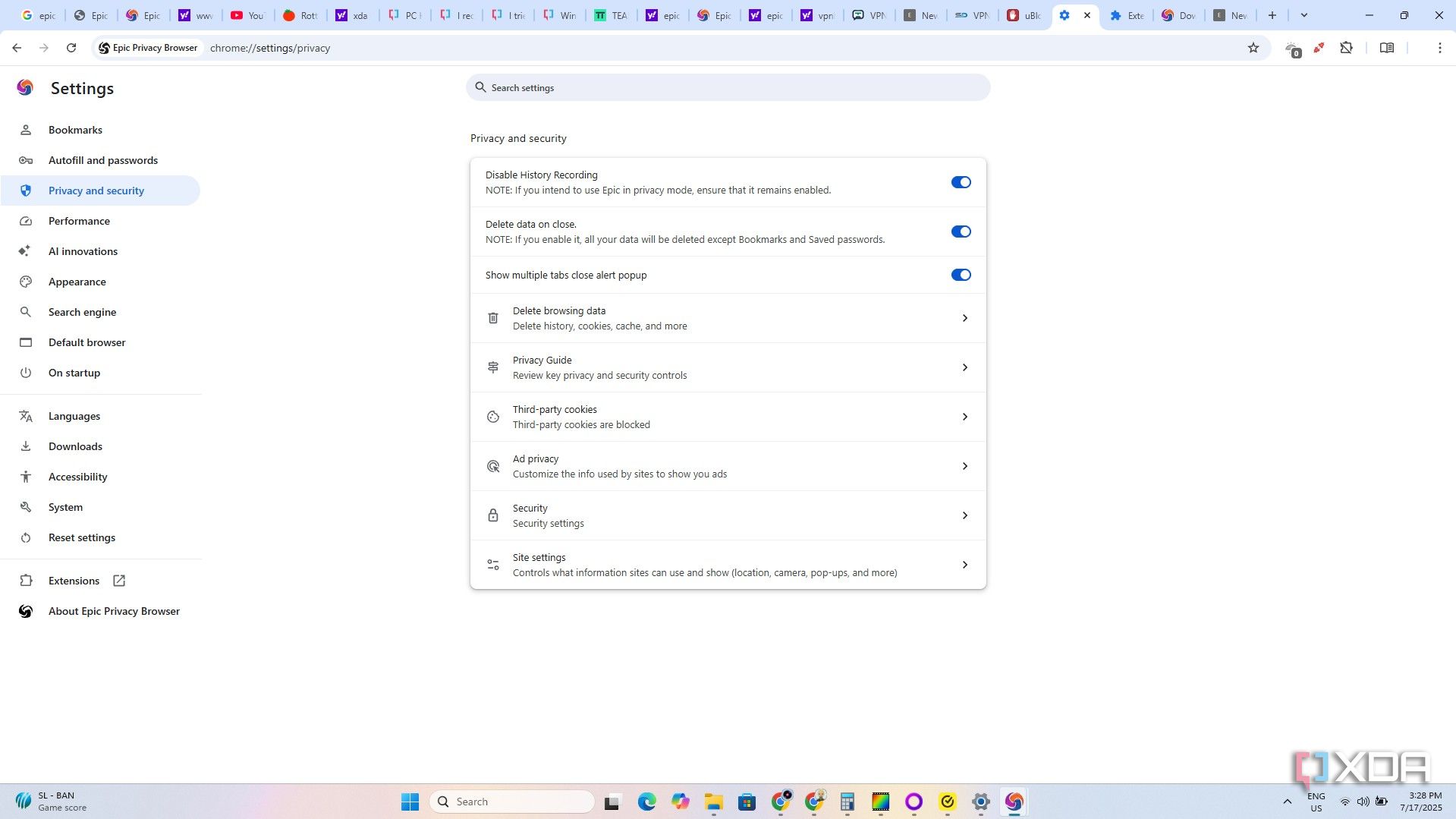Click the trash icon for Delete browsing data
This screenshot has height=819, width=1456.
493,318
